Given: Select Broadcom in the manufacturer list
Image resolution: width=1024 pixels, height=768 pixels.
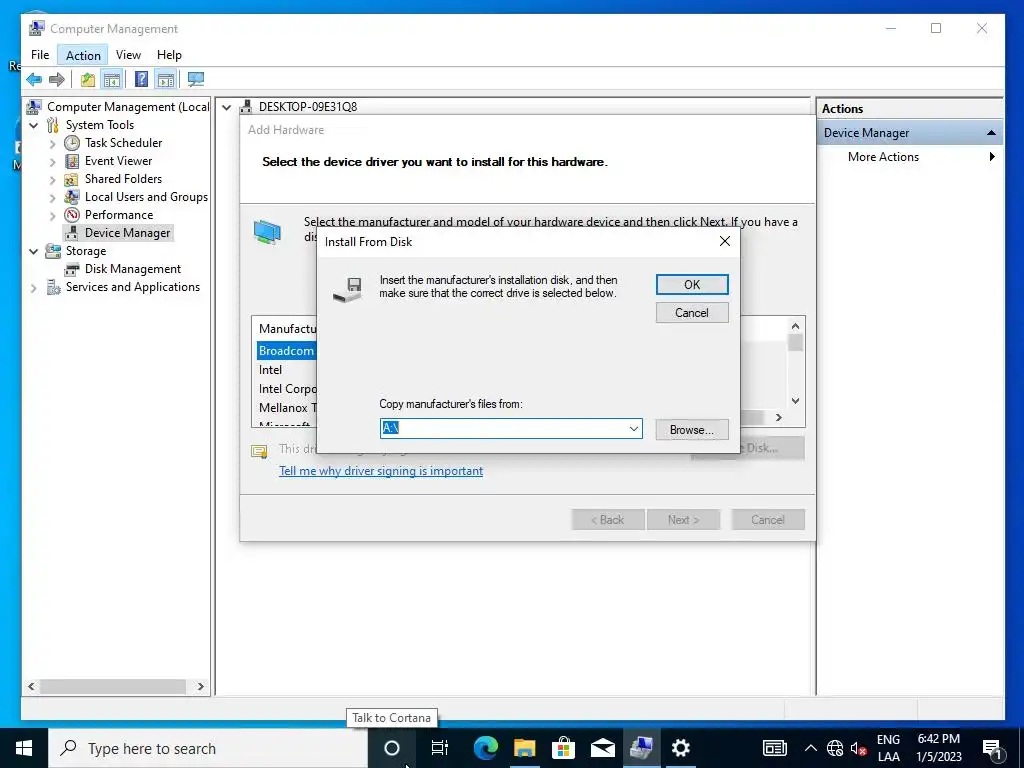Looking at the screenshot, I should 286,351.
